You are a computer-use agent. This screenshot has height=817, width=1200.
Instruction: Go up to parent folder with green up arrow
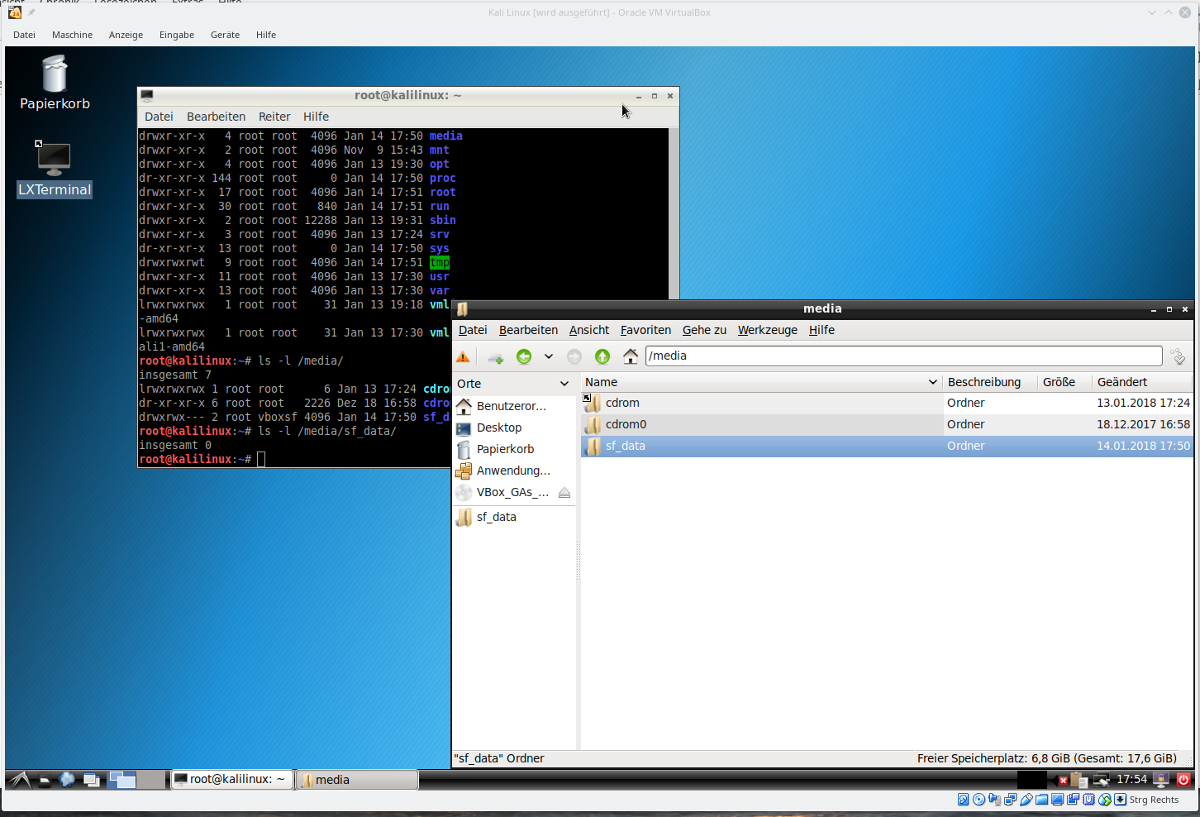point(602,356)
